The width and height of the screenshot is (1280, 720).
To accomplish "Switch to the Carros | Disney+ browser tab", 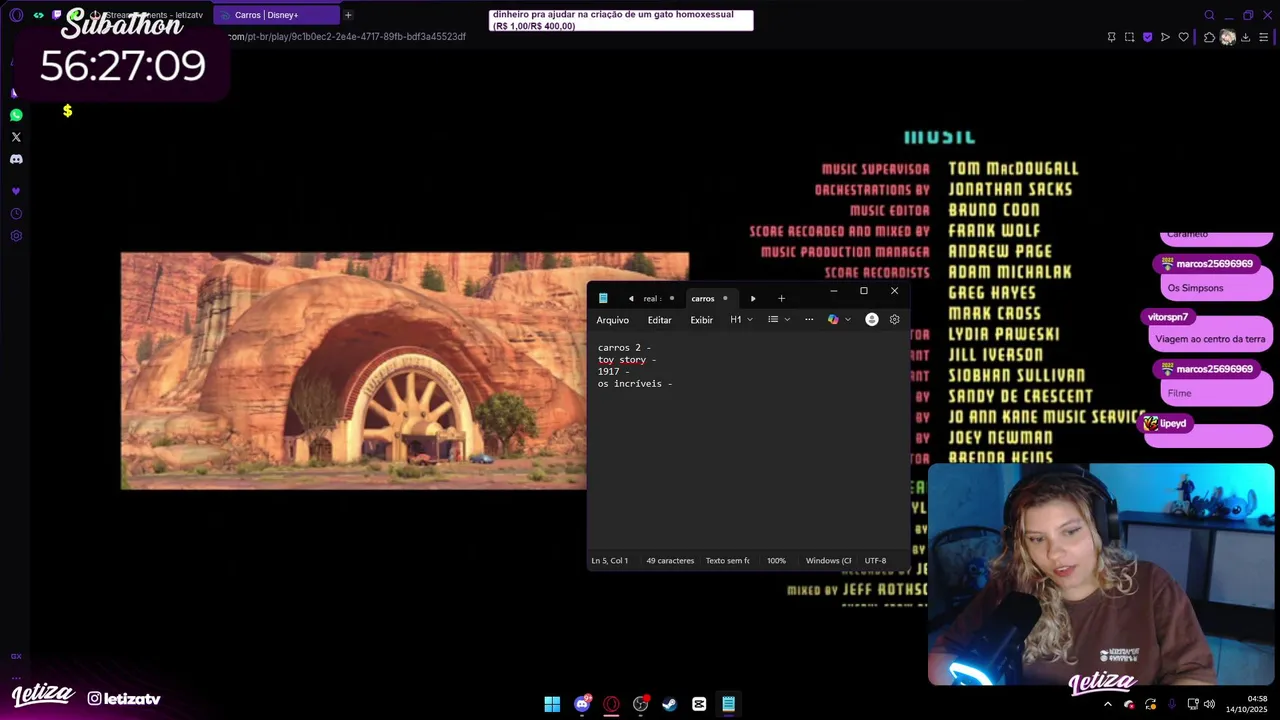I will [x=275, y=15].
